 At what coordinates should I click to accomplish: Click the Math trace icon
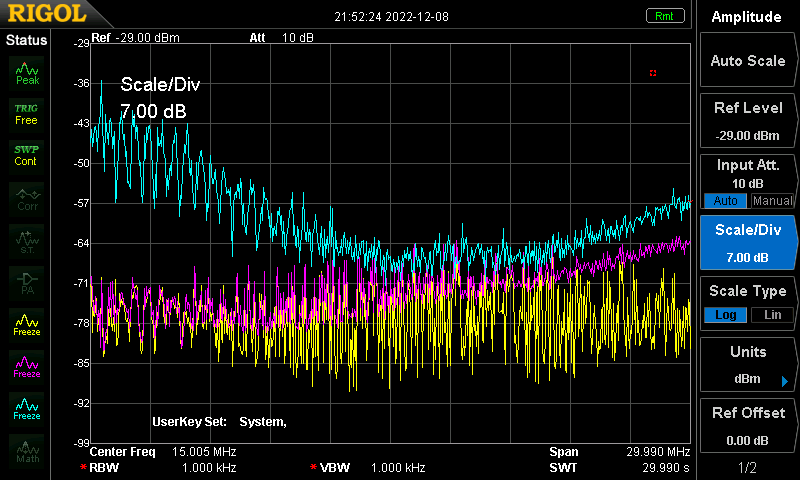[x=27, y=451]
